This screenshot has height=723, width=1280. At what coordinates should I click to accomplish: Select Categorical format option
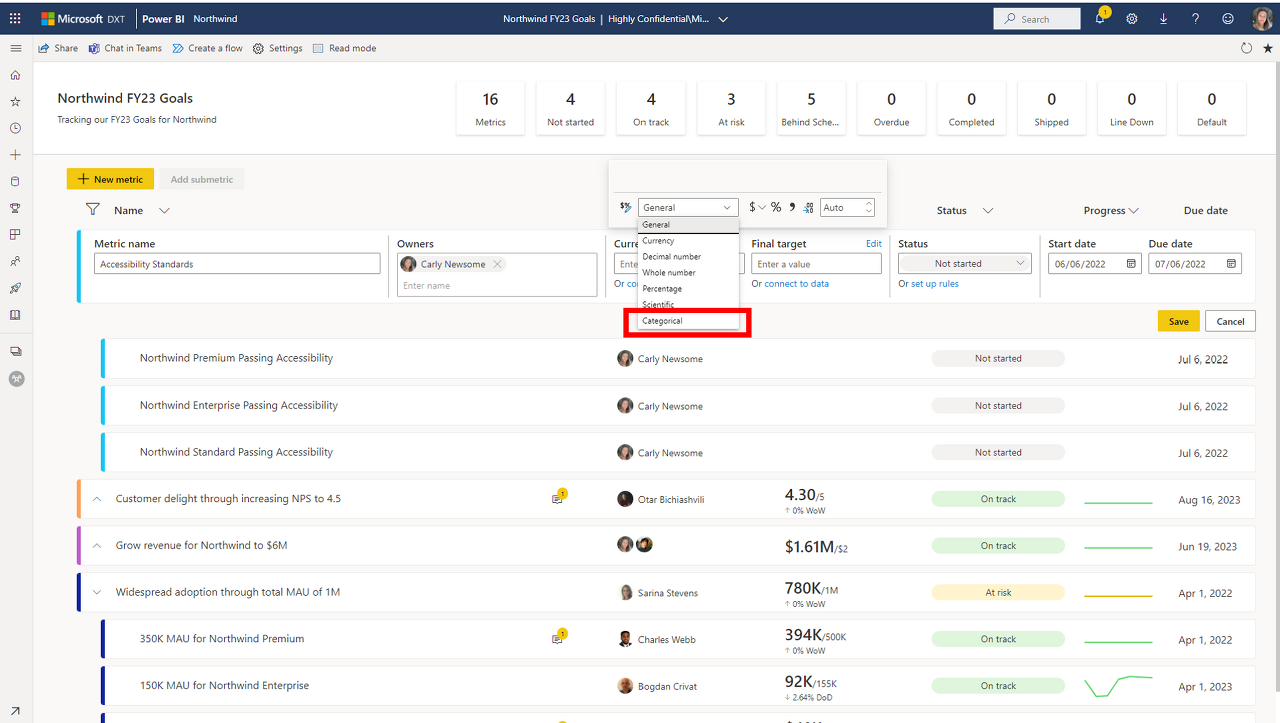tap(688, 321)
